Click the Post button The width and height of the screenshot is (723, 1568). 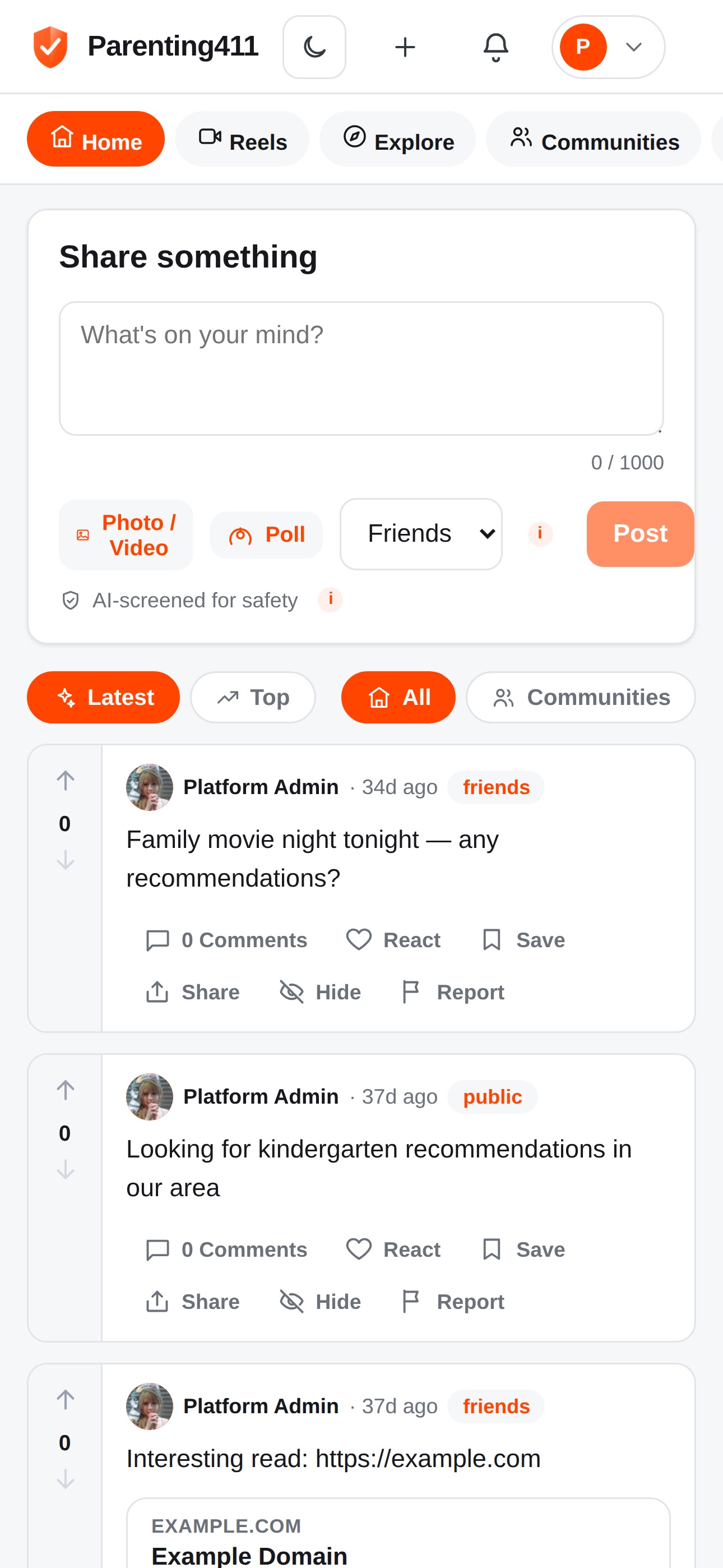click(640, 534)
